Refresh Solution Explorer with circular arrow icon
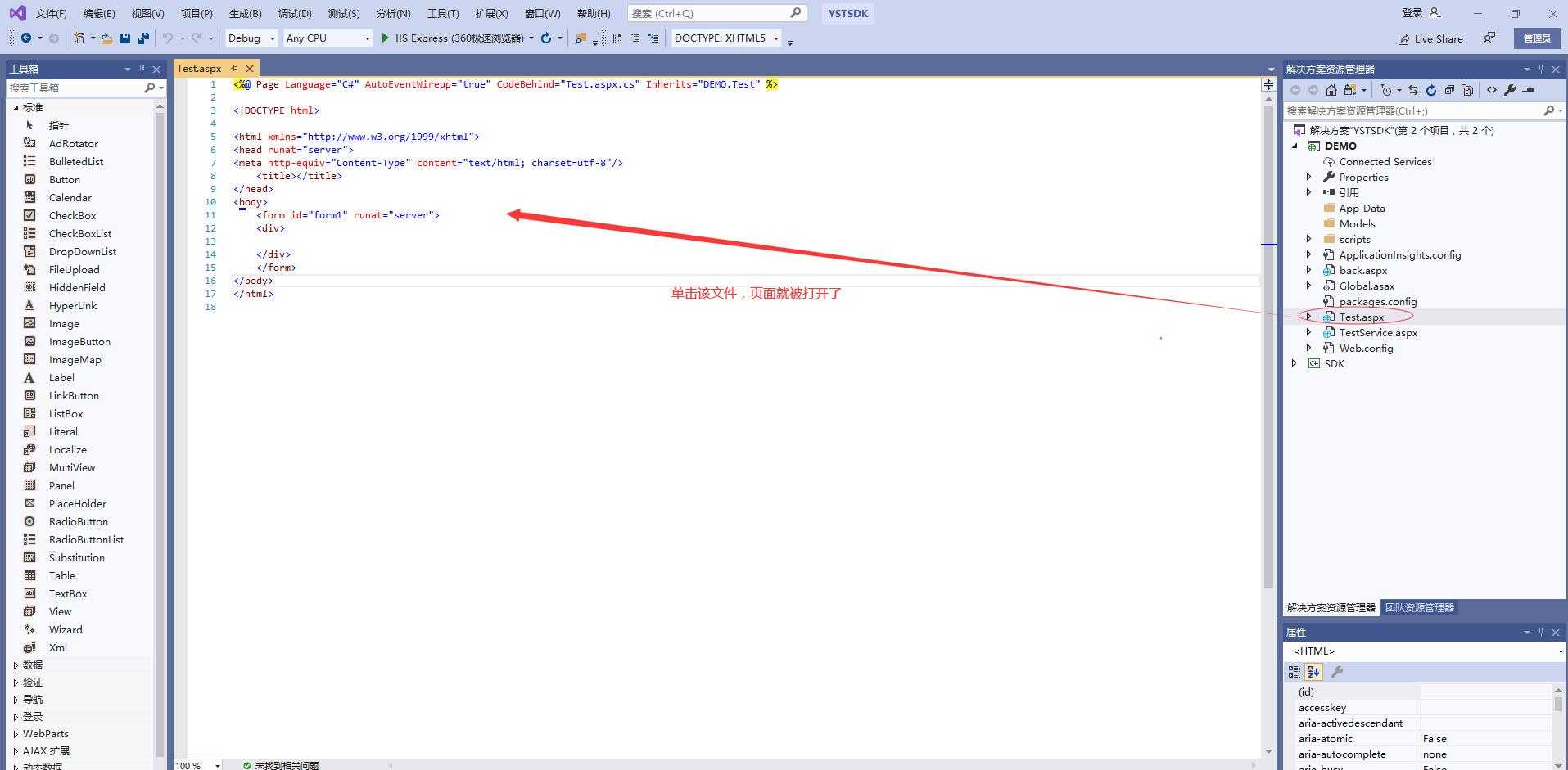The height and width of the screenshot is (770, 1568). click(1431, 90)
